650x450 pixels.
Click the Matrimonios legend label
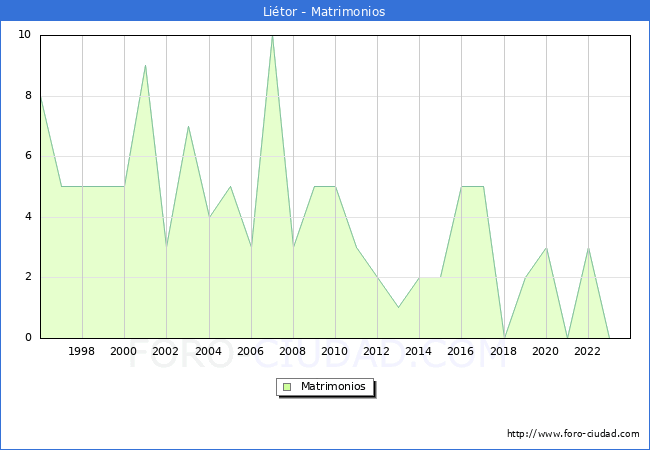(x=333, y=386)
